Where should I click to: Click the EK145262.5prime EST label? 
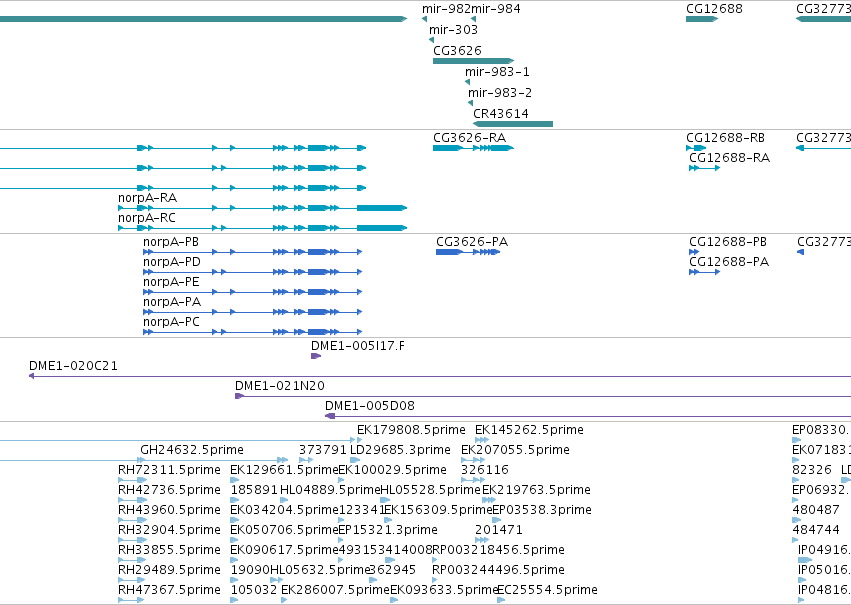pos(529,430)
